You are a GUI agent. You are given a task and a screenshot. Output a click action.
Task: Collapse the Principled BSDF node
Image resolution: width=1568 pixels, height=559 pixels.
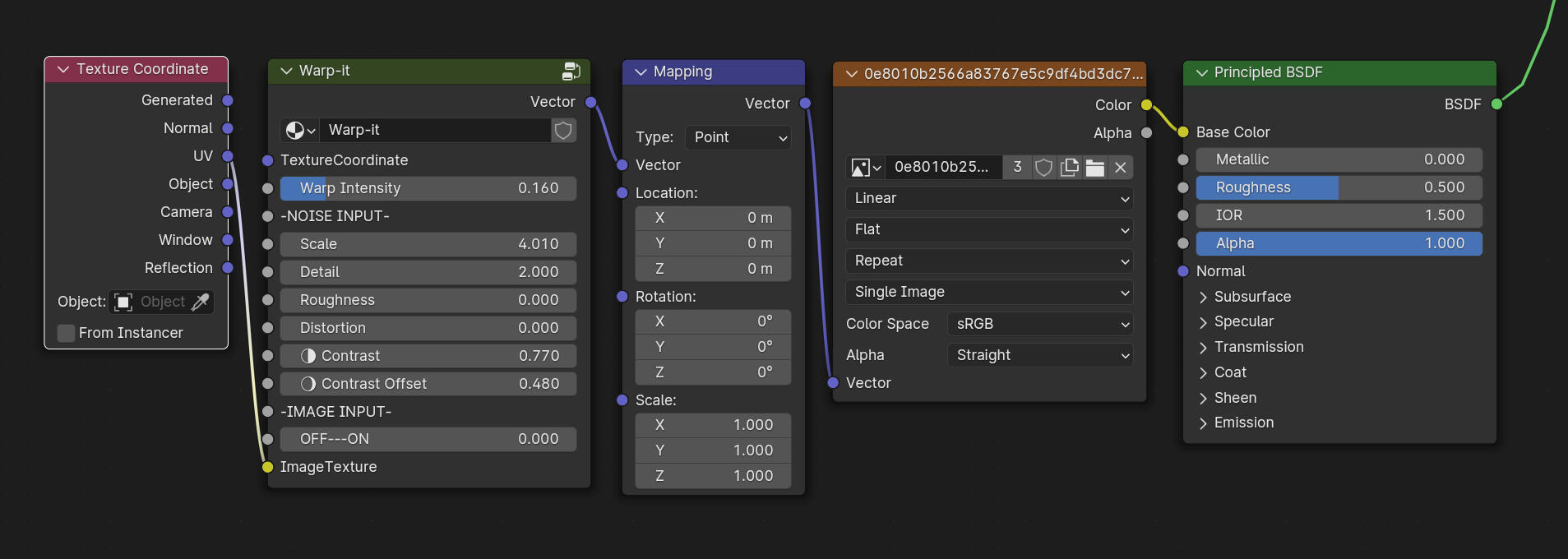(1201, 73)
